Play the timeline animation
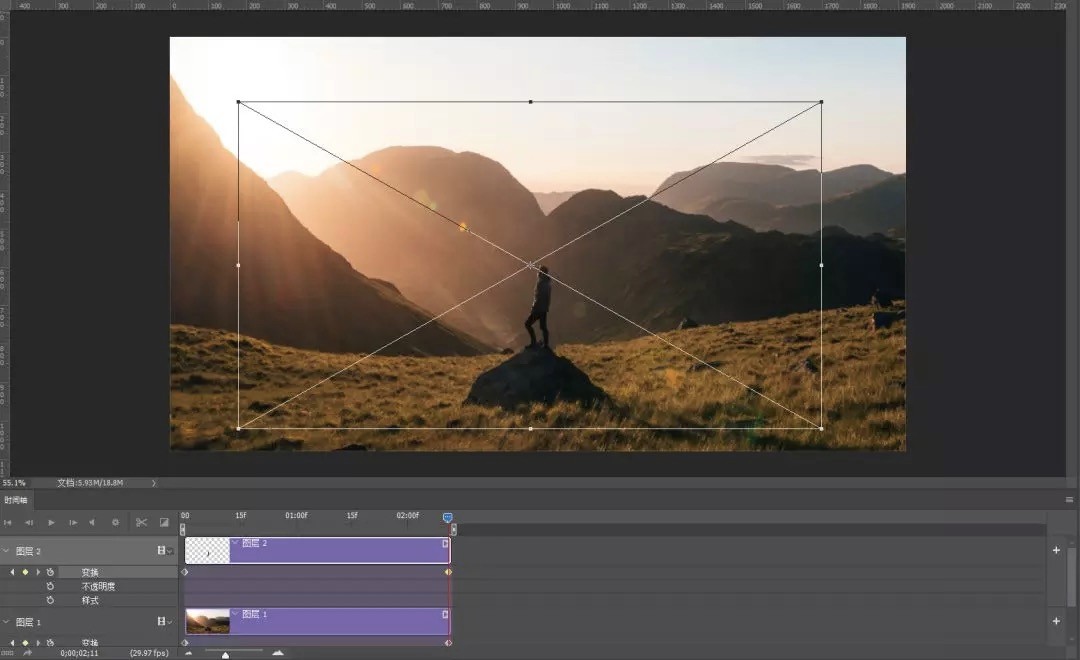This screenshot has width=1080, height=660. 50,522
